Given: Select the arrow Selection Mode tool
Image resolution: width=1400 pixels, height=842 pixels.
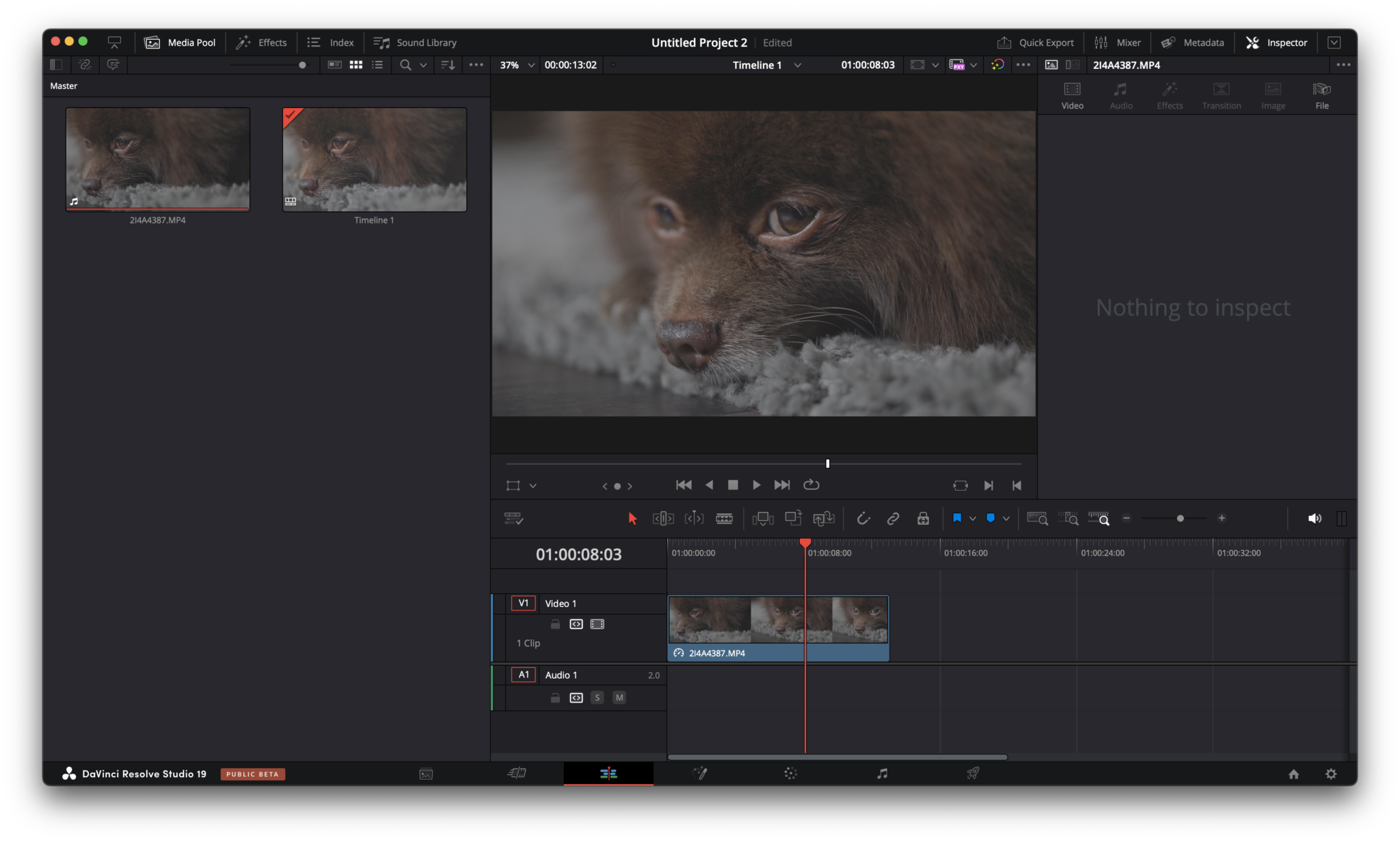Looking at the screenshot, I should pos(632,519).
